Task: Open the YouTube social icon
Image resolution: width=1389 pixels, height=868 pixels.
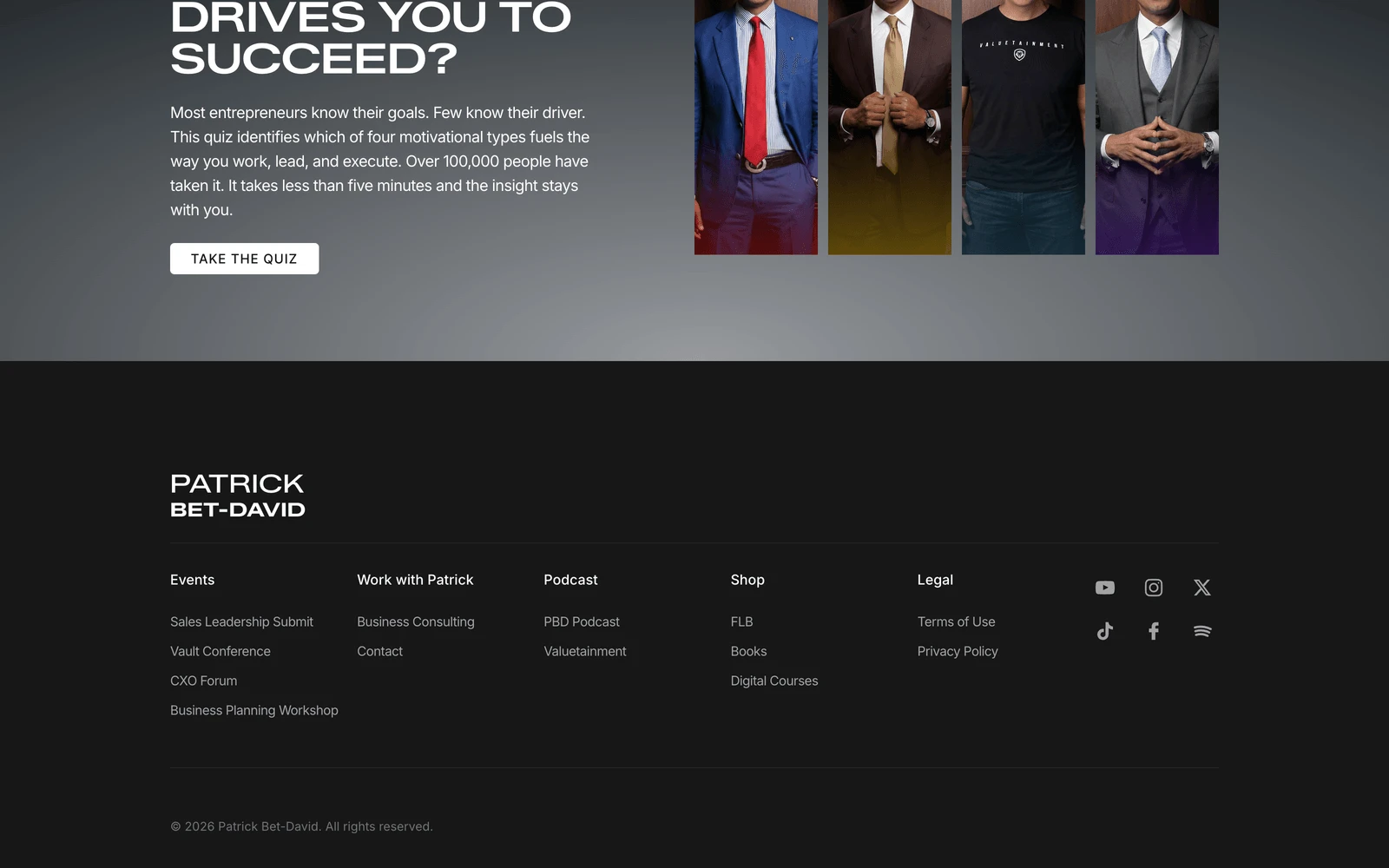Action: coord(1104,588)
